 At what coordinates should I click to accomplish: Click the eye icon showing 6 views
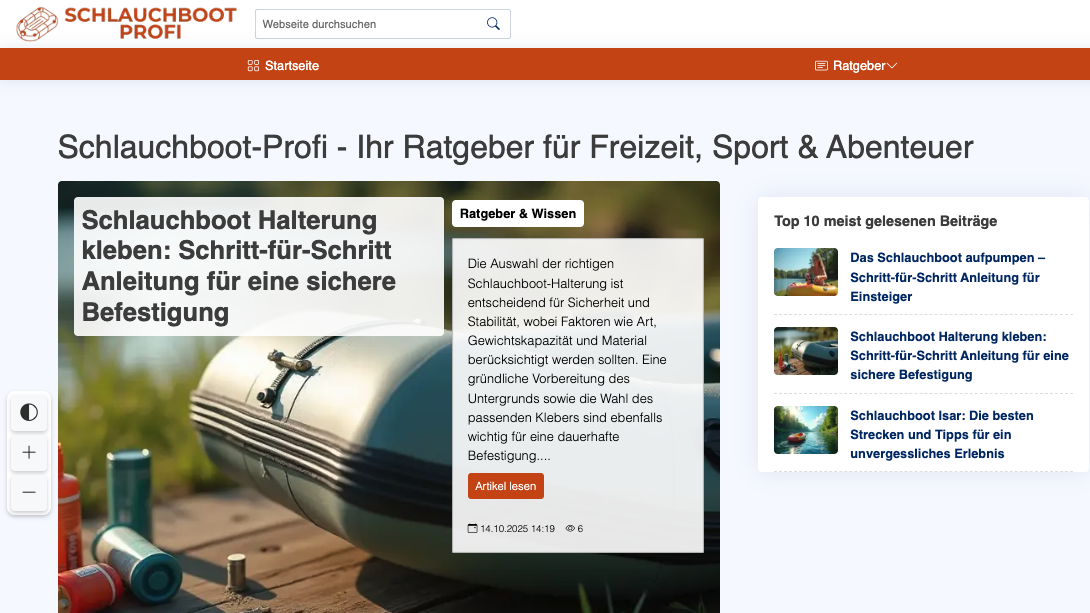tap(568, 528)
